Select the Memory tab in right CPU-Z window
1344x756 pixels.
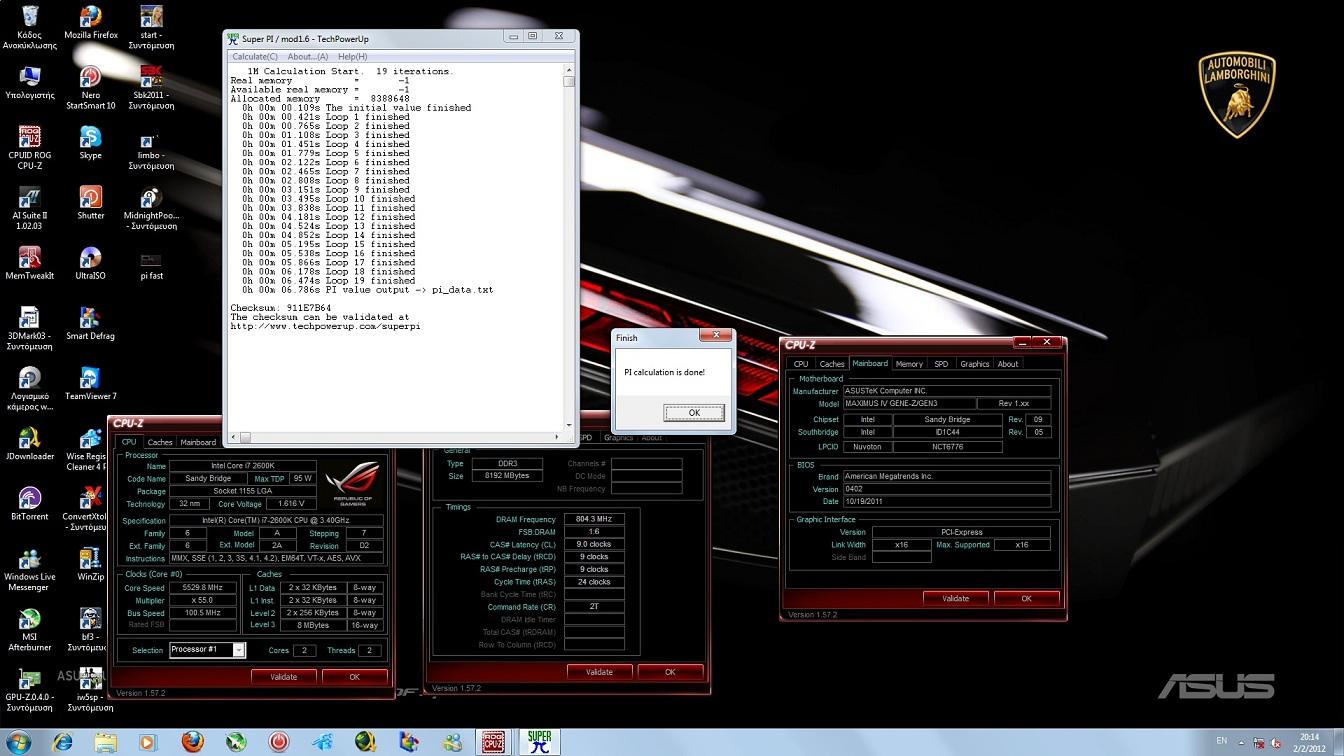coord(909,364)
